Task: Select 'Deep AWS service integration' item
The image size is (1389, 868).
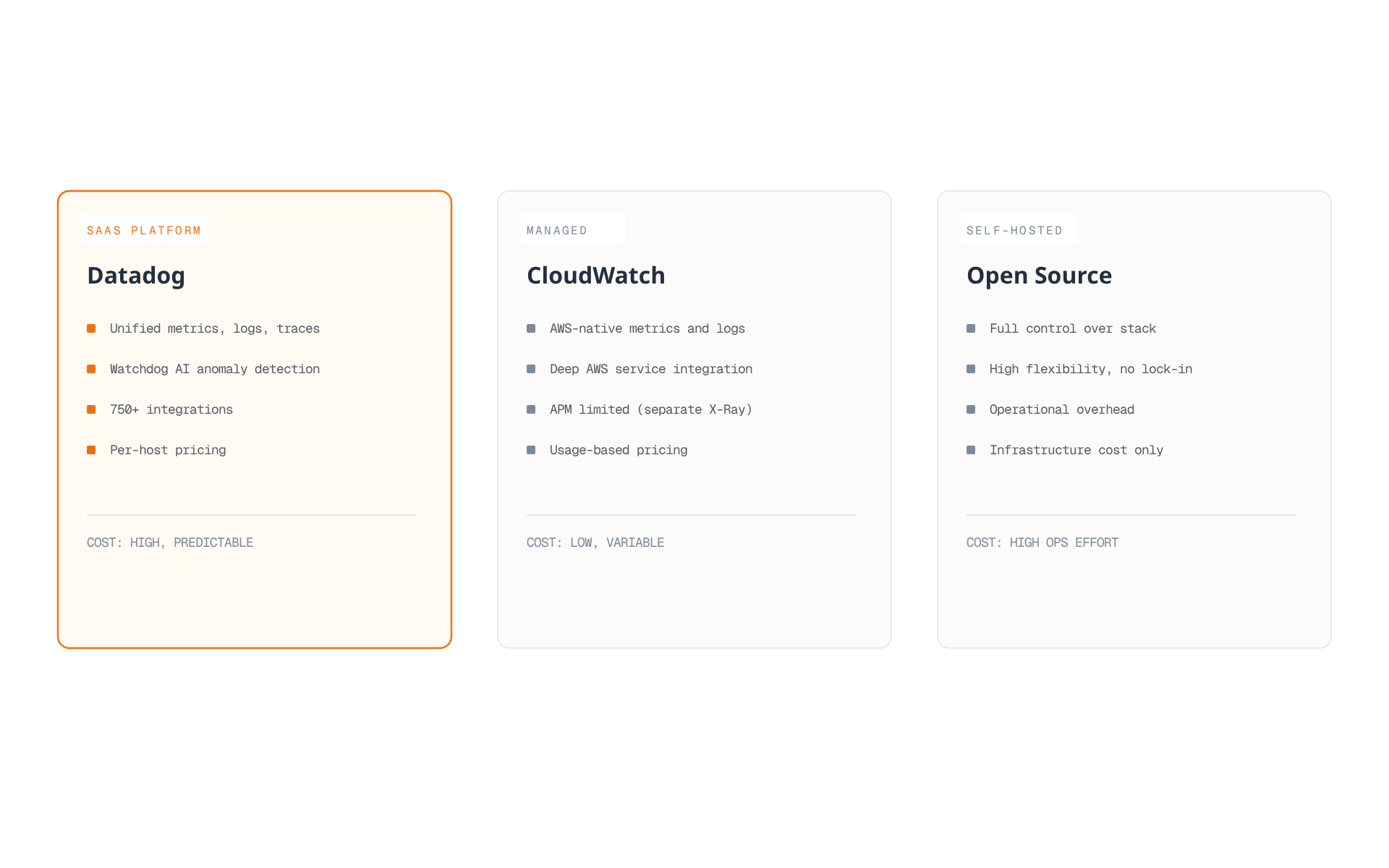Action: click(651, 369)
